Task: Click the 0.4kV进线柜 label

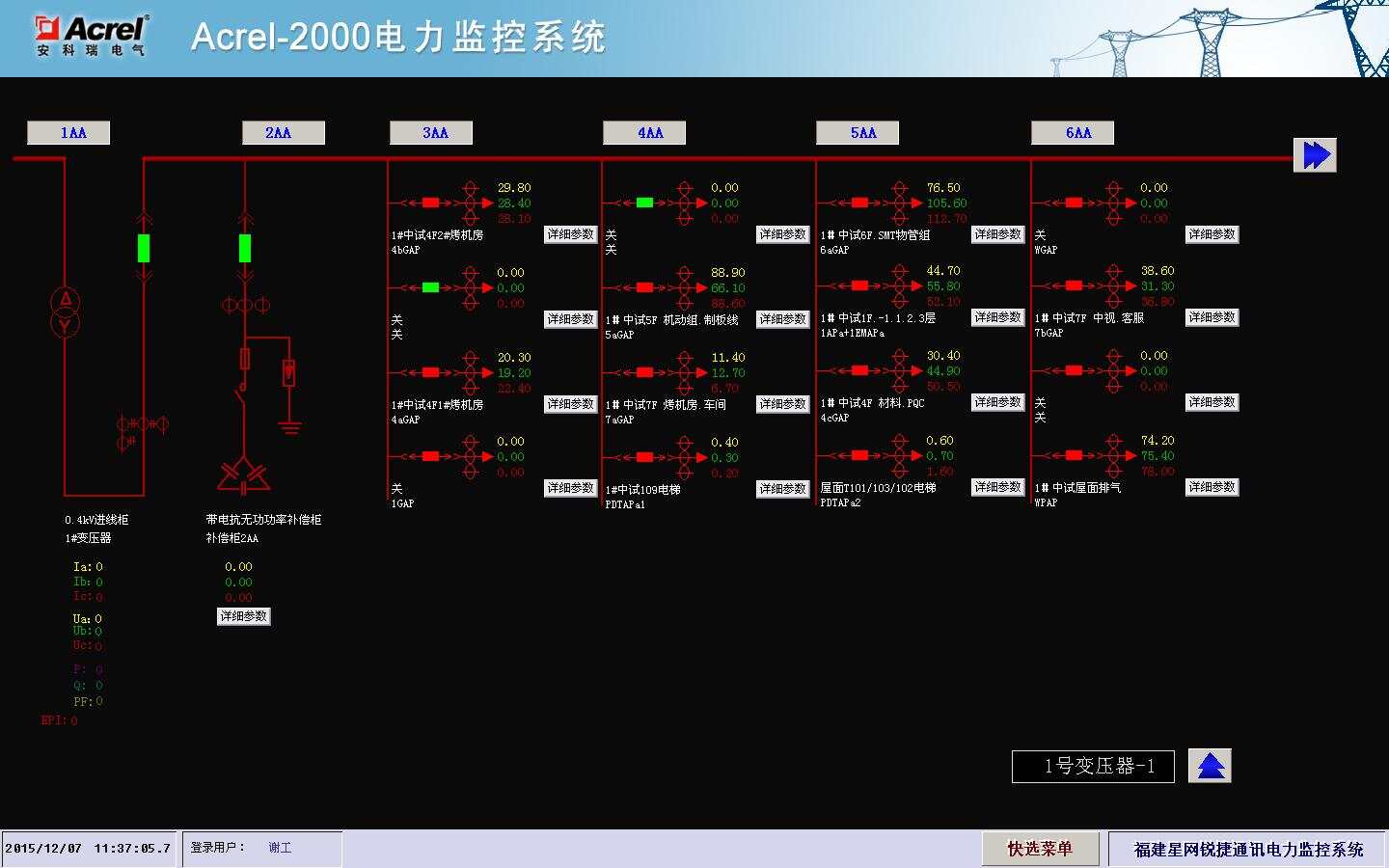Action: 96,520
